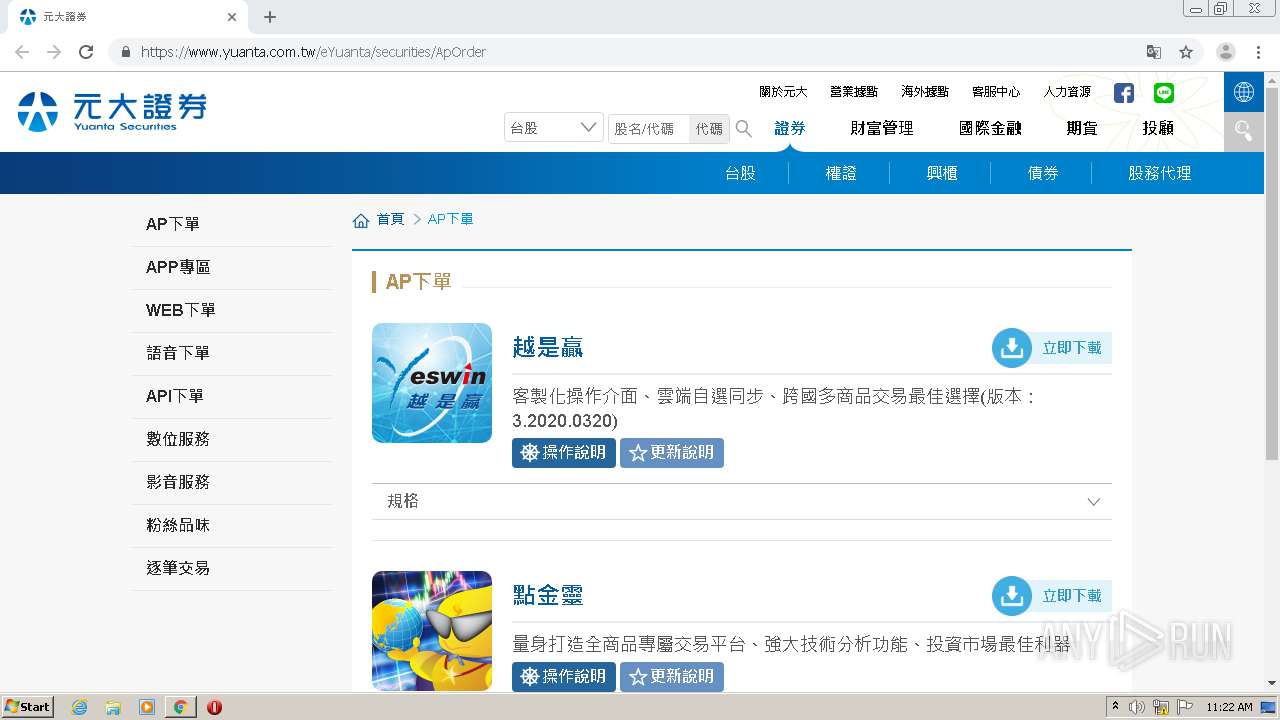Image resolution: width=1280 pixels, height=720 pixels.
Task: Open the Chrome profile avatar
Action: point(1226,52)
